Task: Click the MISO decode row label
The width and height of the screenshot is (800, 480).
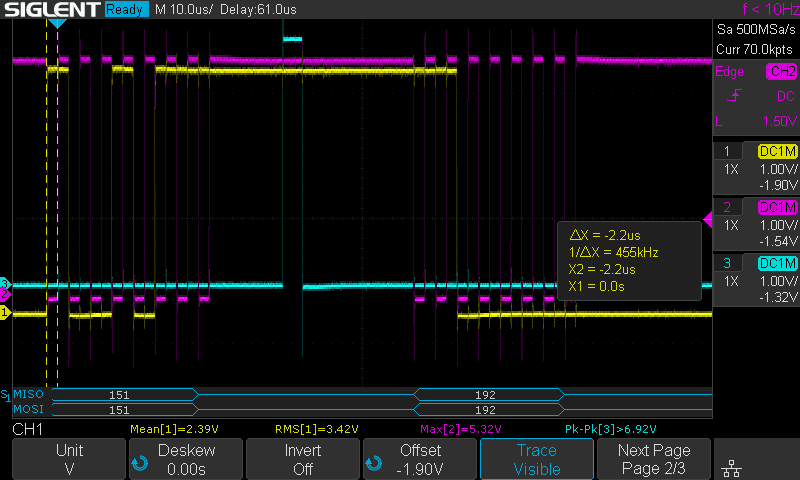Action: tap(29, 394)
